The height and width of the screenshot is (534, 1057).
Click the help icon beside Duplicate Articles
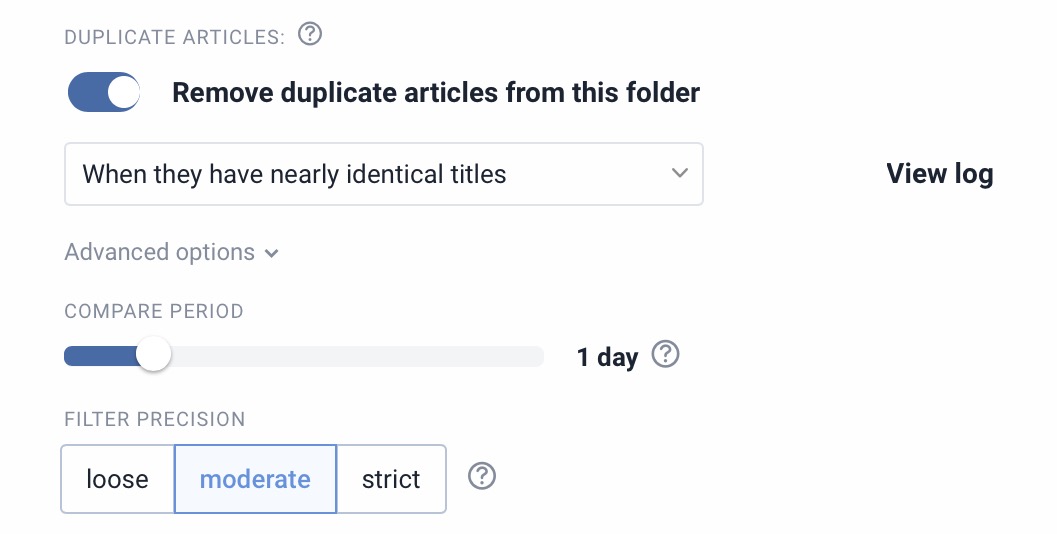(x=310, y=36)
